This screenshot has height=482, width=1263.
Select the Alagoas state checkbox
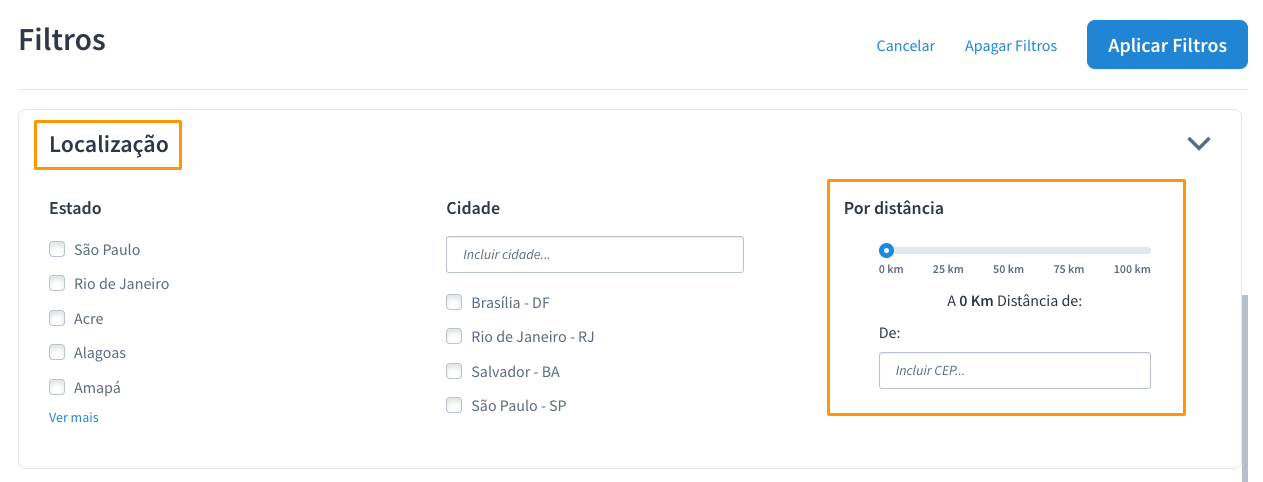pyautogui.click(x=57, y=352)
